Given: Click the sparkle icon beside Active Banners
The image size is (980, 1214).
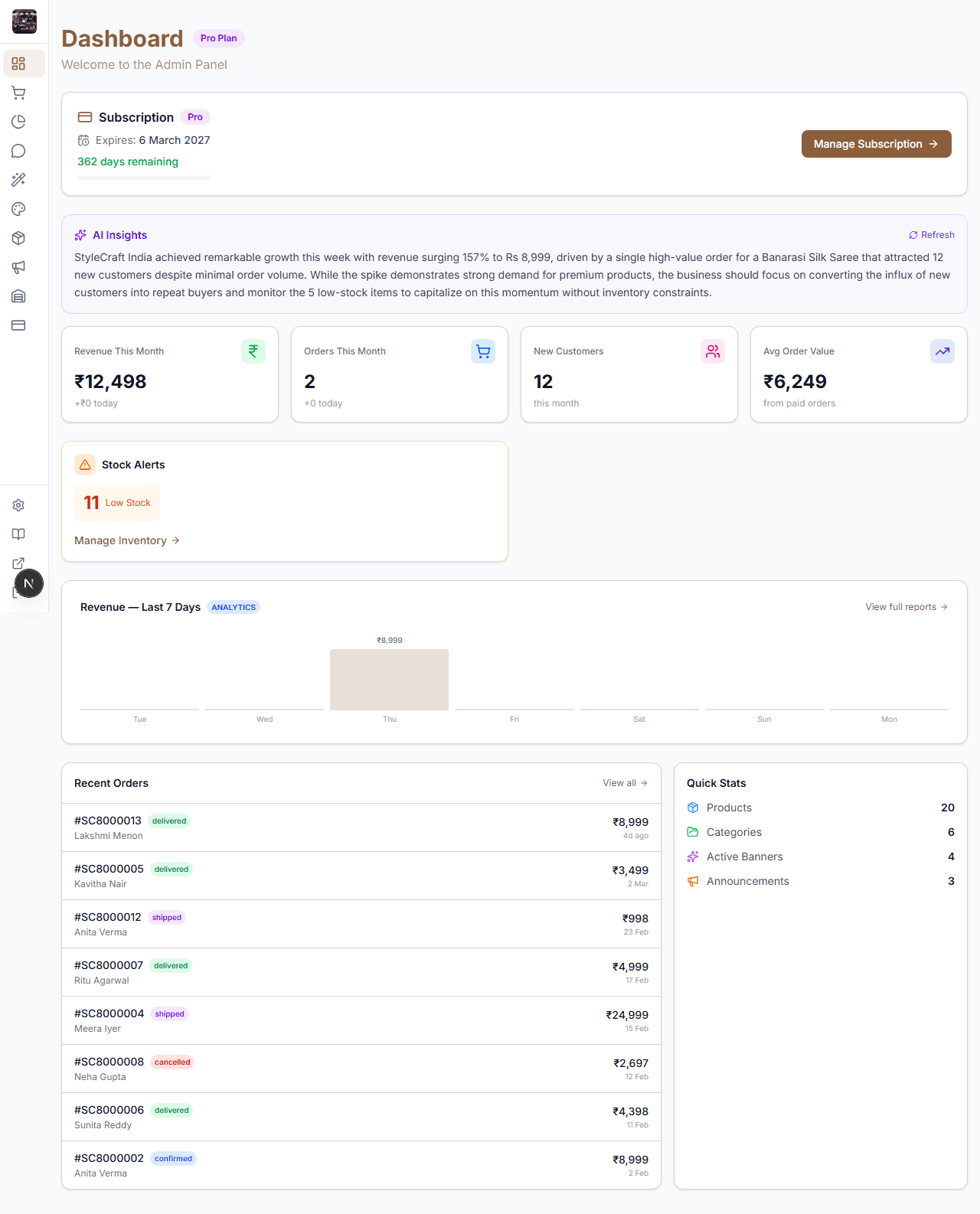Looking at the screenshot, I should 693,857.
